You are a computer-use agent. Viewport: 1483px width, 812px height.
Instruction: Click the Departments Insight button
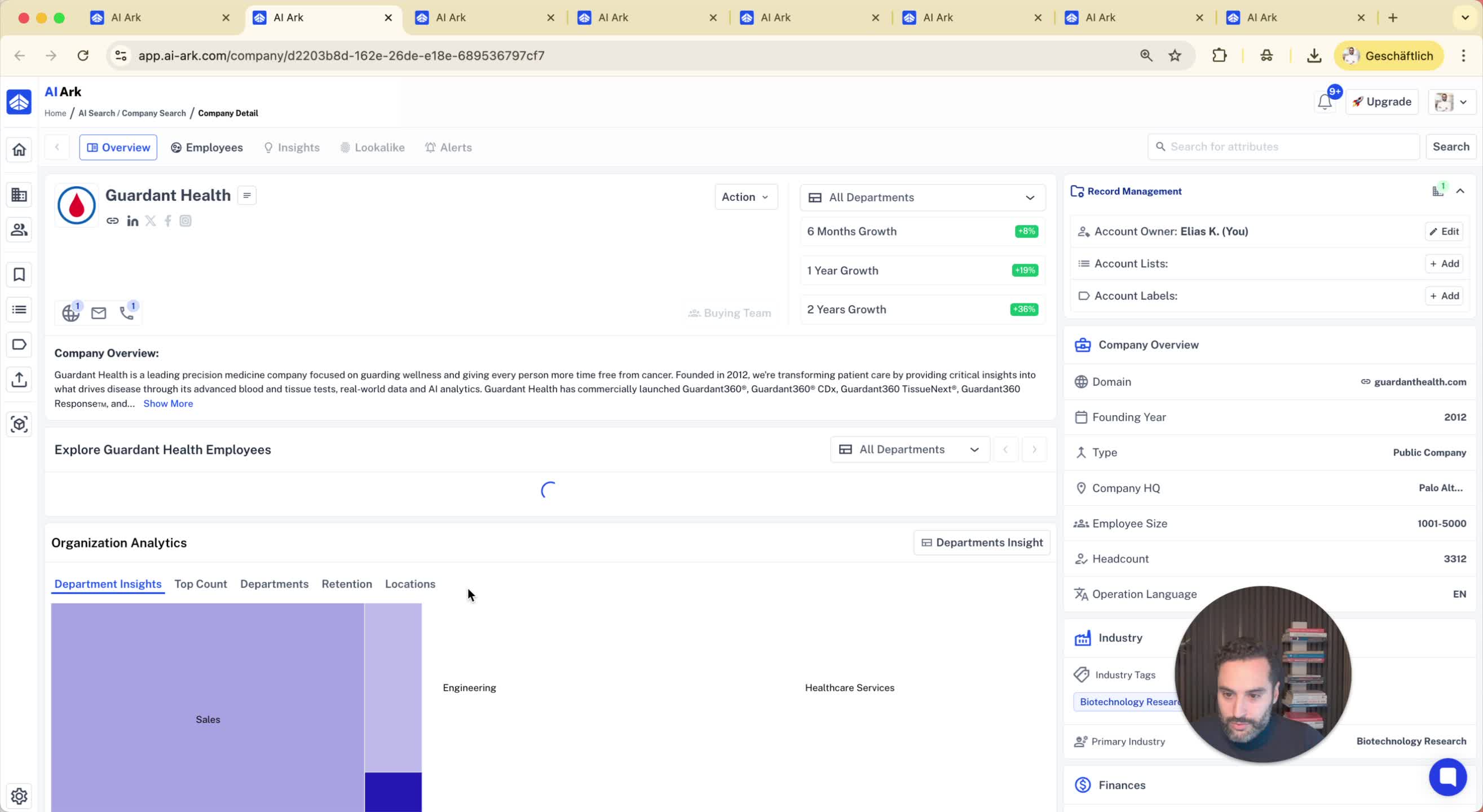click(x=982, y=542)
